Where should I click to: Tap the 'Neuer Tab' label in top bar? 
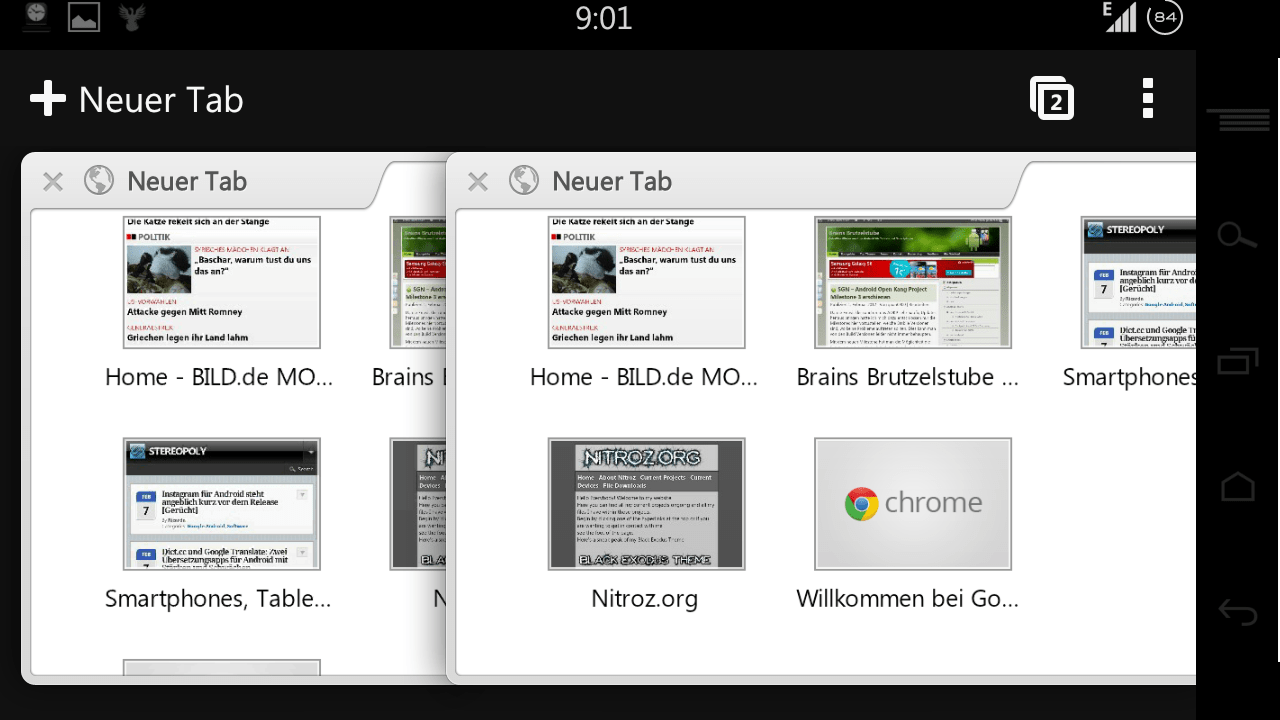click(x=161, y=100)
